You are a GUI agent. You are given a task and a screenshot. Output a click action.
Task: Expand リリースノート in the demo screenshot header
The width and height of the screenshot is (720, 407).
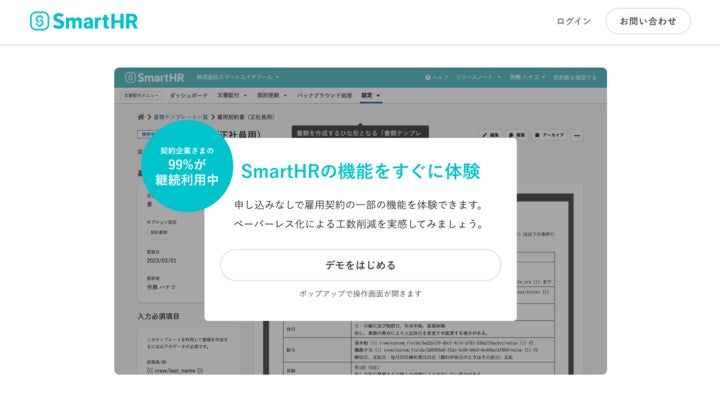click(478, 78)
